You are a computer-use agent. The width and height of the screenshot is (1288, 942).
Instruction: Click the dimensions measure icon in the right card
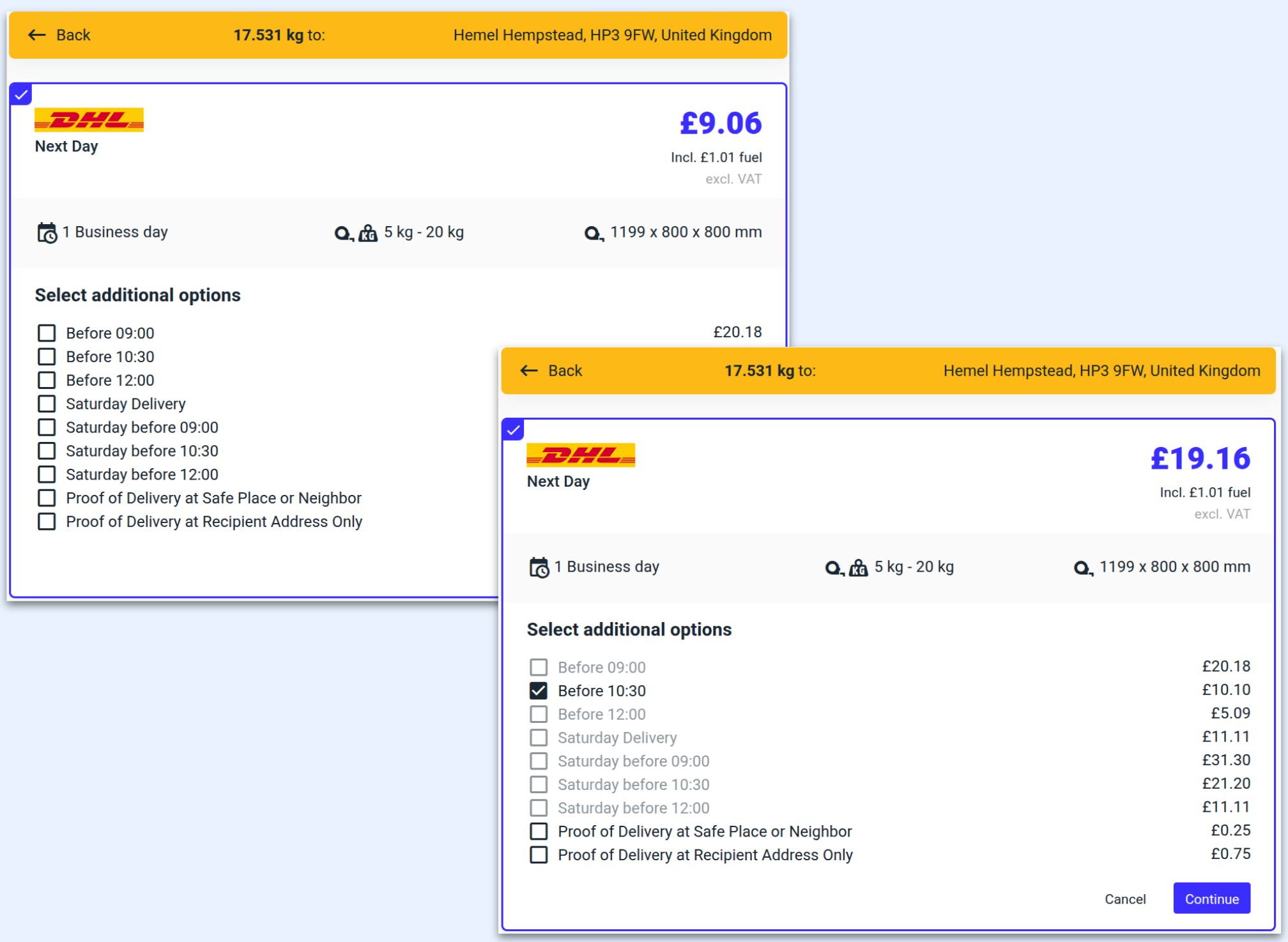coord(1083,567)
